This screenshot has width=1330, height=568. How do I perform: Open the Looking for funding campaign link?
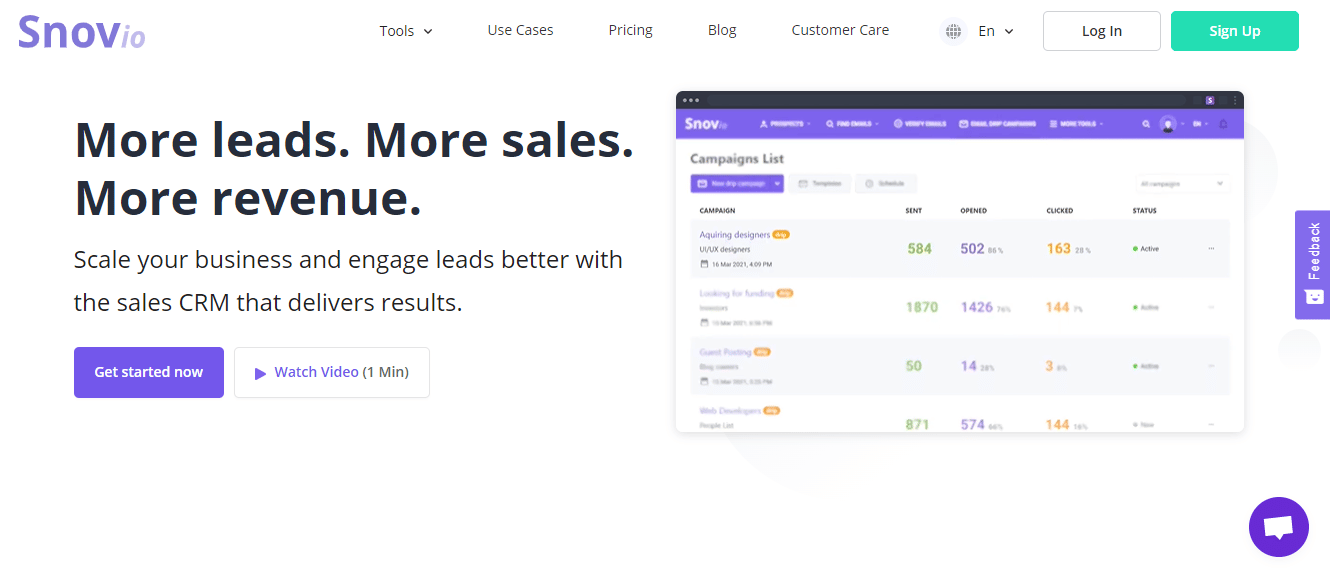pos(737,293)
